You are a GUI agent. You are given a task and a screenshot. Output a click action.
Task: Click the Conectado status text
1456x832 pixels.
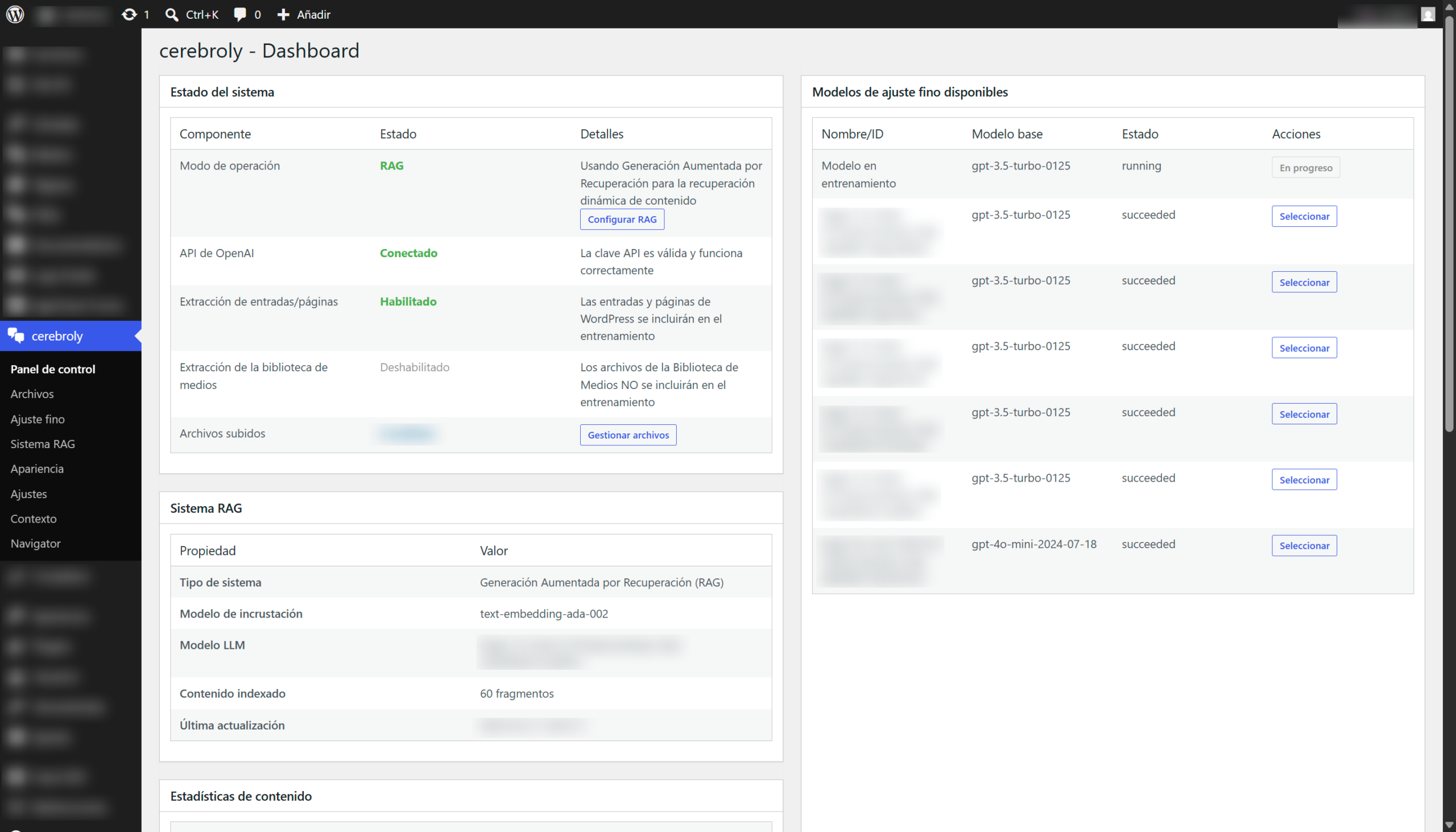(x=408, y=253)
